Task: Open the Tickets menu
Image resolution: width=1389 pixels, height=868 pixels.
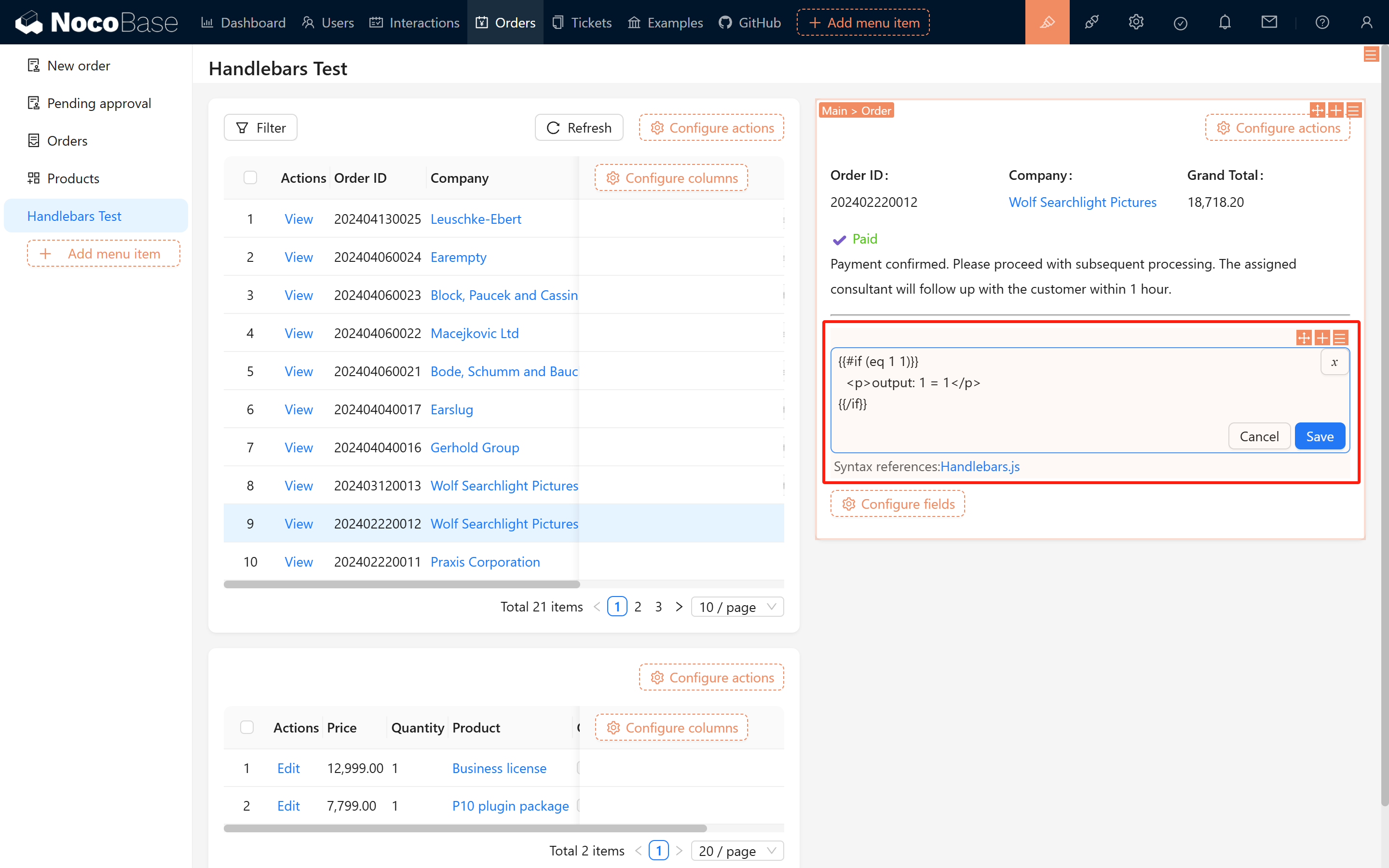Action: pyautogui.click(x=582, y=22)
